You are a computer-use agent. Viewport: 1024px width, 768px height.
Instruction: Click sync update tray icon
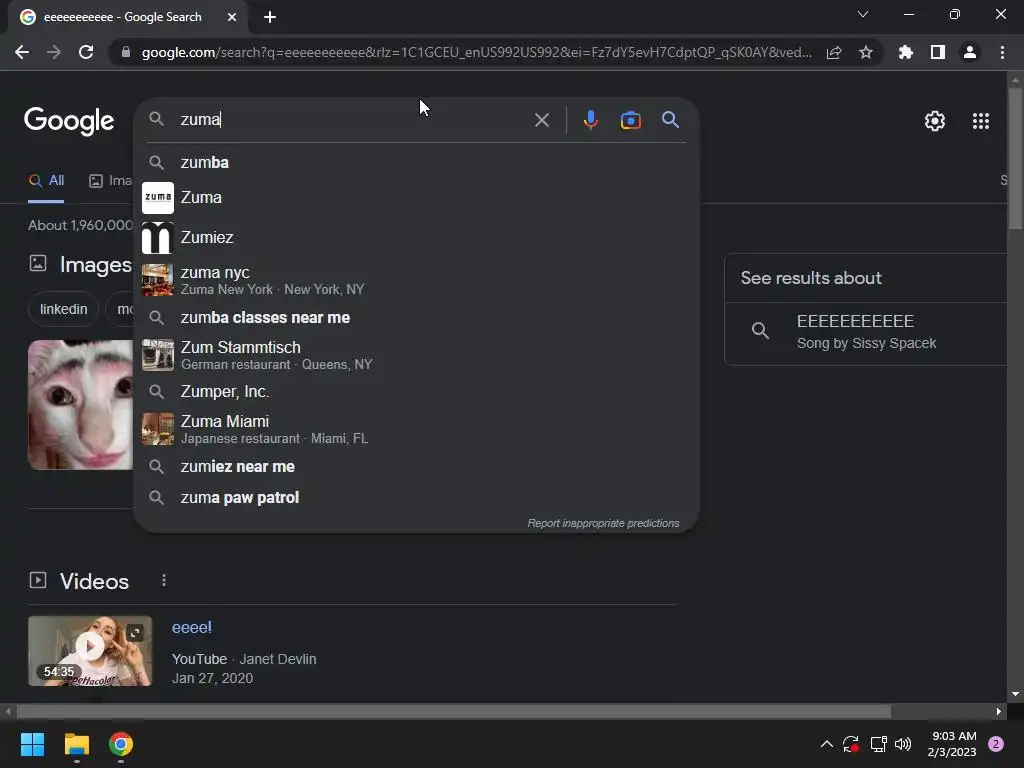[851, 744]
